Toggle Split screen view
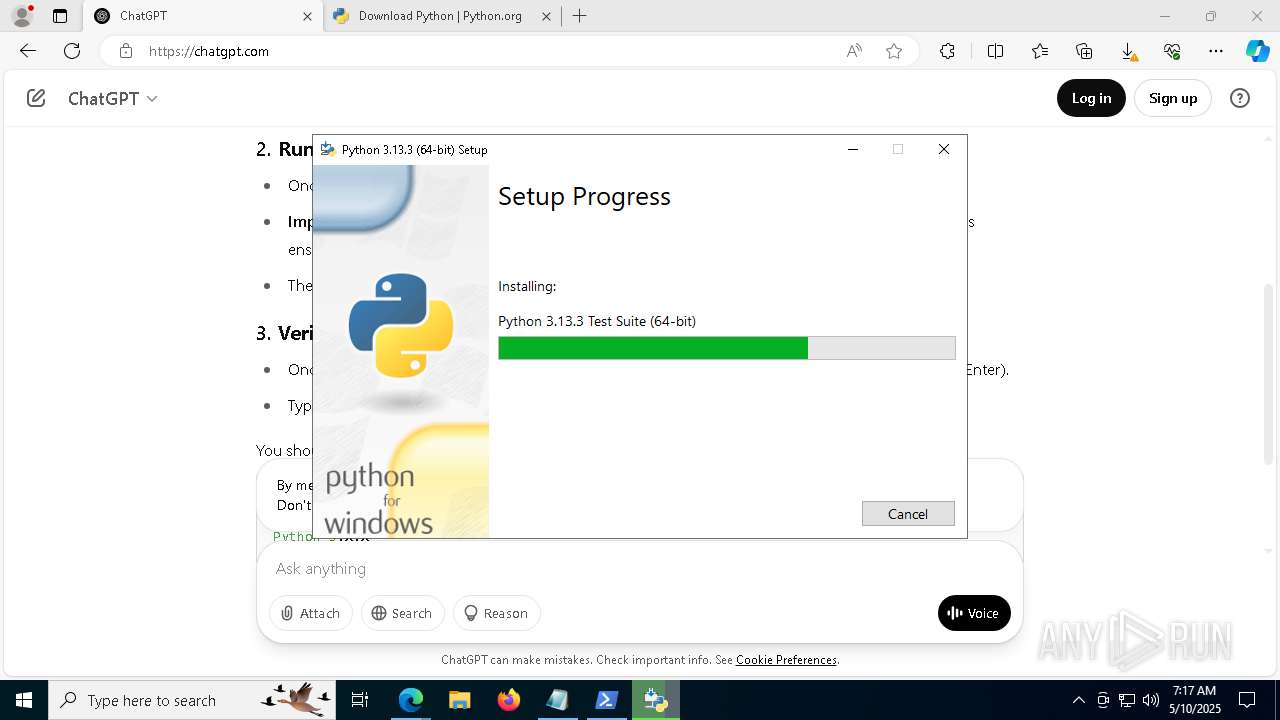 click(x=995, y=51)
